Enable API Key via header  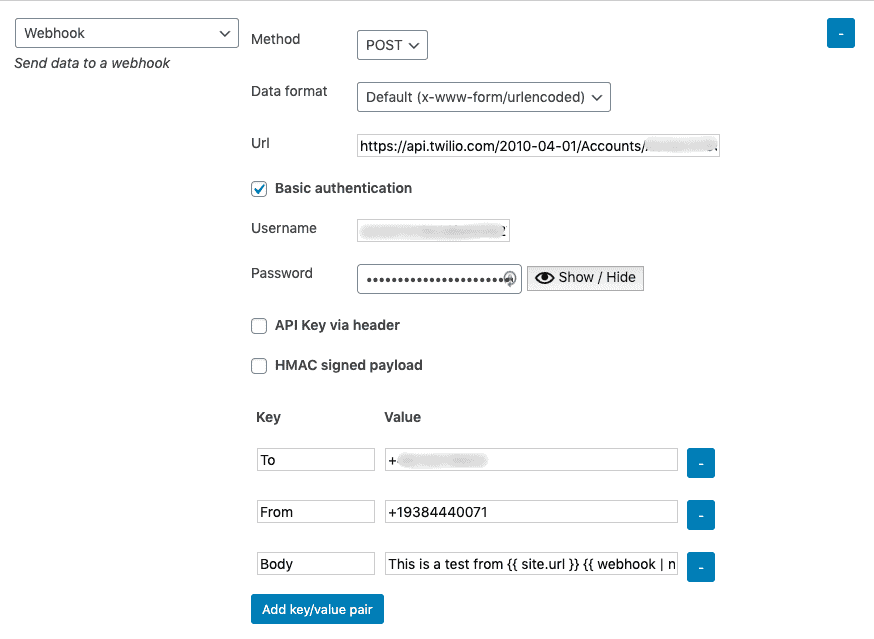click(259, 325)
